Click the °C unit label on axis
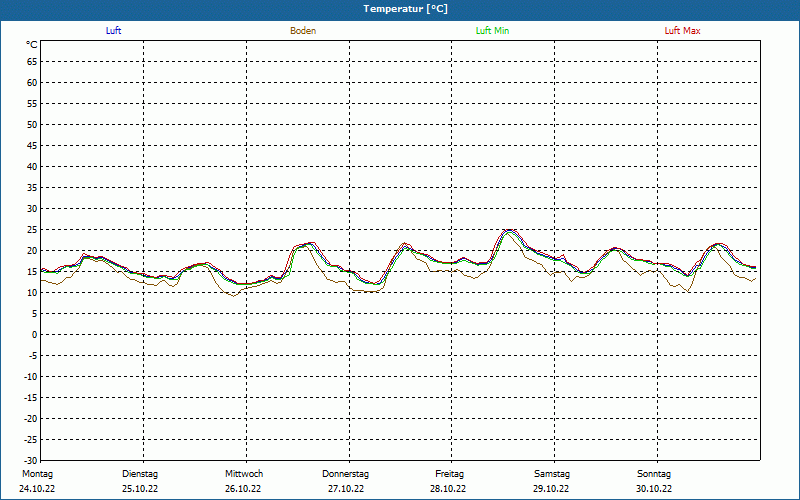This screenshot has width=800, height=500. pos(32,45)
